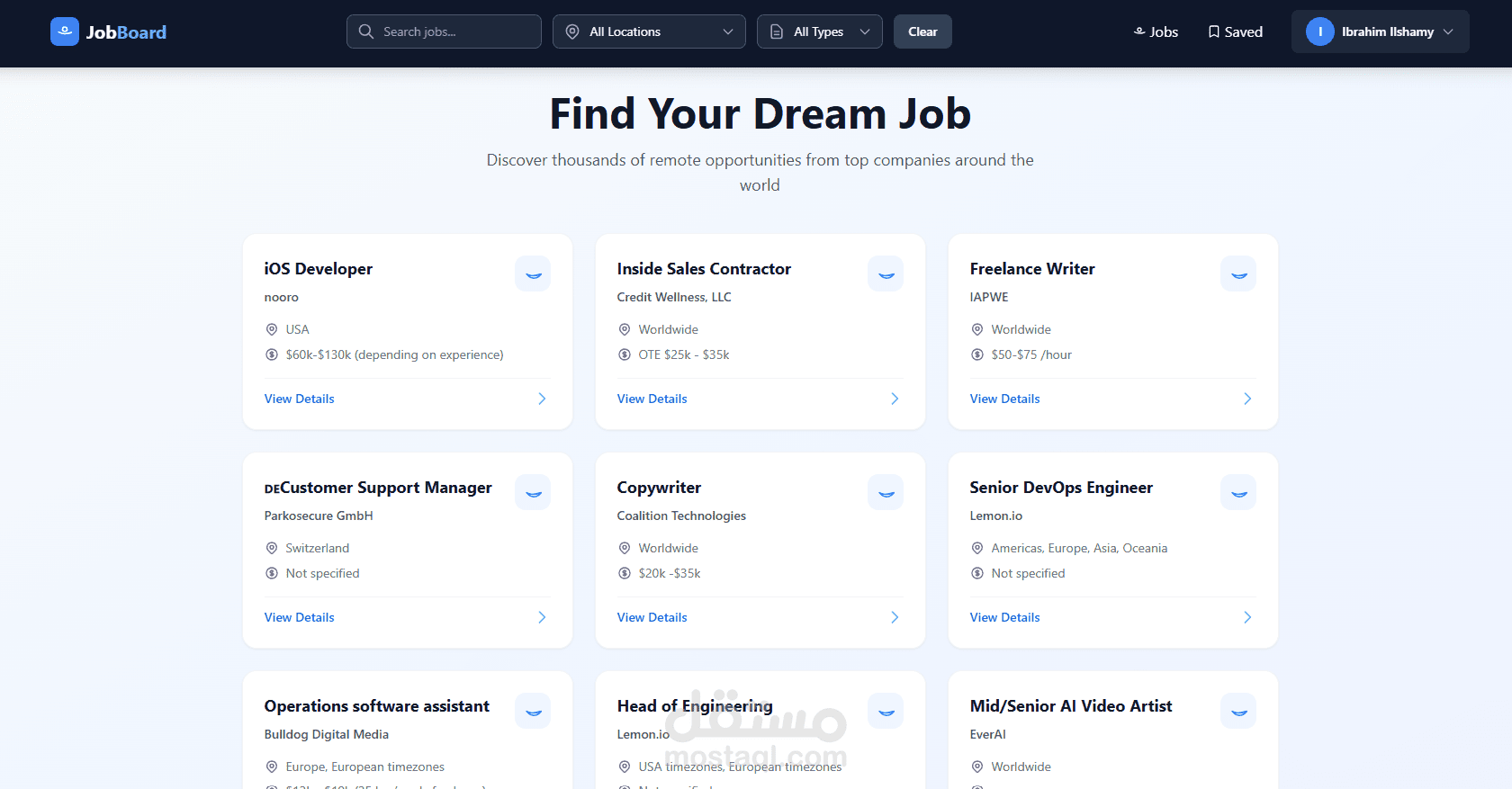Go to the Jobs nav item
The height and width of the screenshot is (789, 1512).
[1156, 31]
